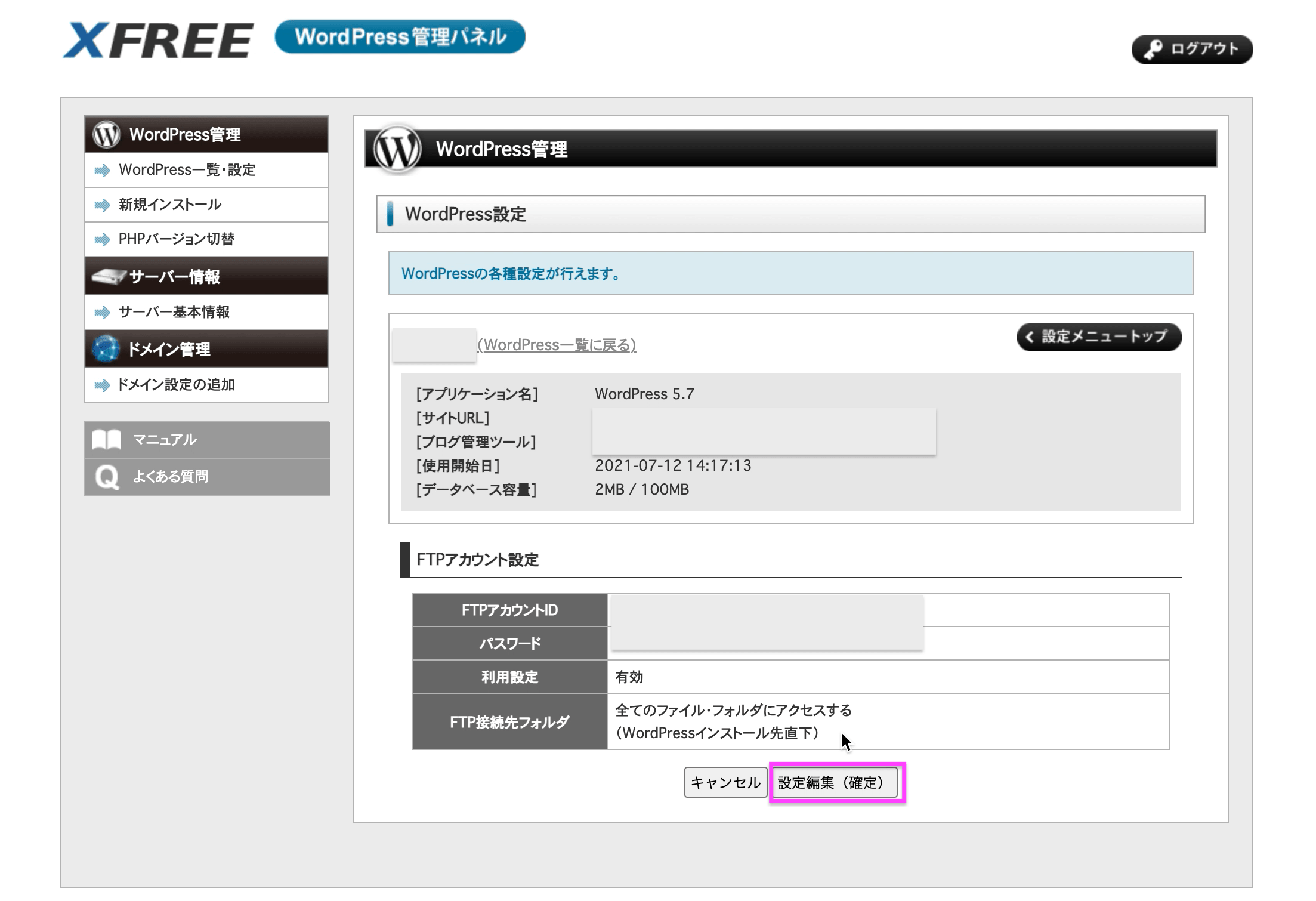The width and height of the screenshot is (1316, 901).
Task: Click the WordPress logo in sidebar header
Action: (106, 134)
